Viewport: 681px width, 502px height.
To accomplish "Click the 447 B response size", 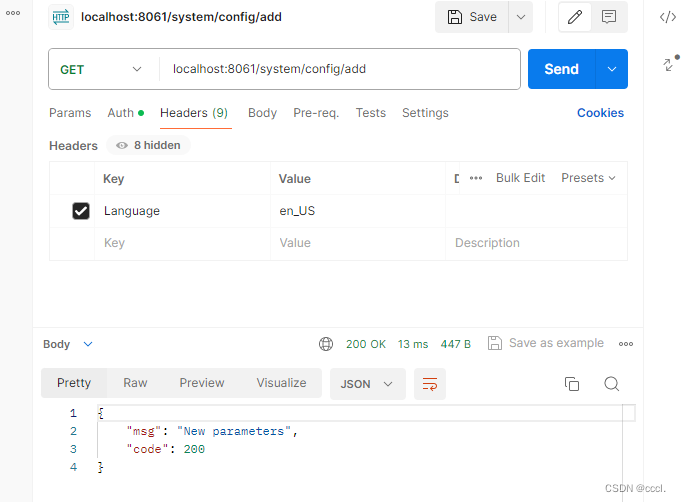I will [x=456, y=344].
